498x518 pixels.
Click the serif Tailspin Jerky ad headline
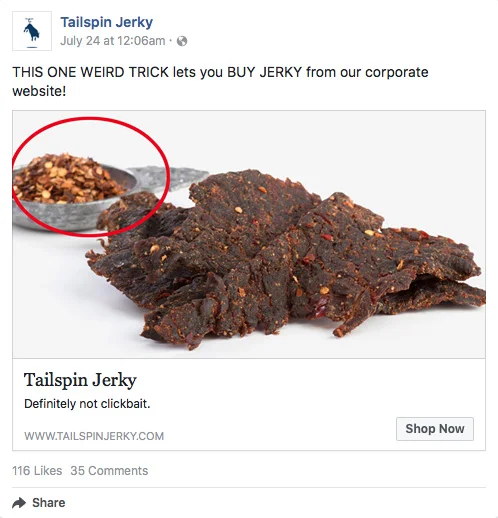point(80,380)
